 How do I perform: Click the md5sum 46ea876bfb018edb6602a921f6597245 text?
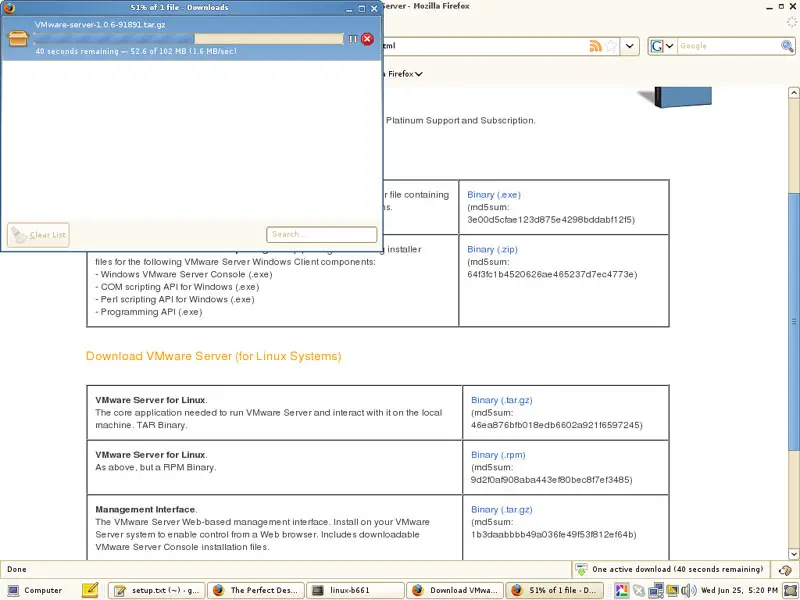pyautogui.click(x=557, y=425)
